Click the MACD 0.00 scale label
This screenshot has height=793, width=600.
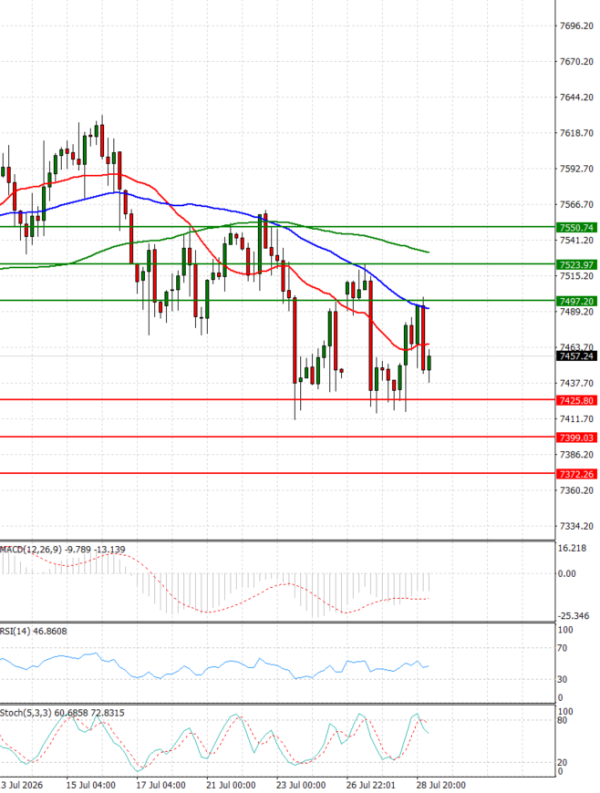567,574
